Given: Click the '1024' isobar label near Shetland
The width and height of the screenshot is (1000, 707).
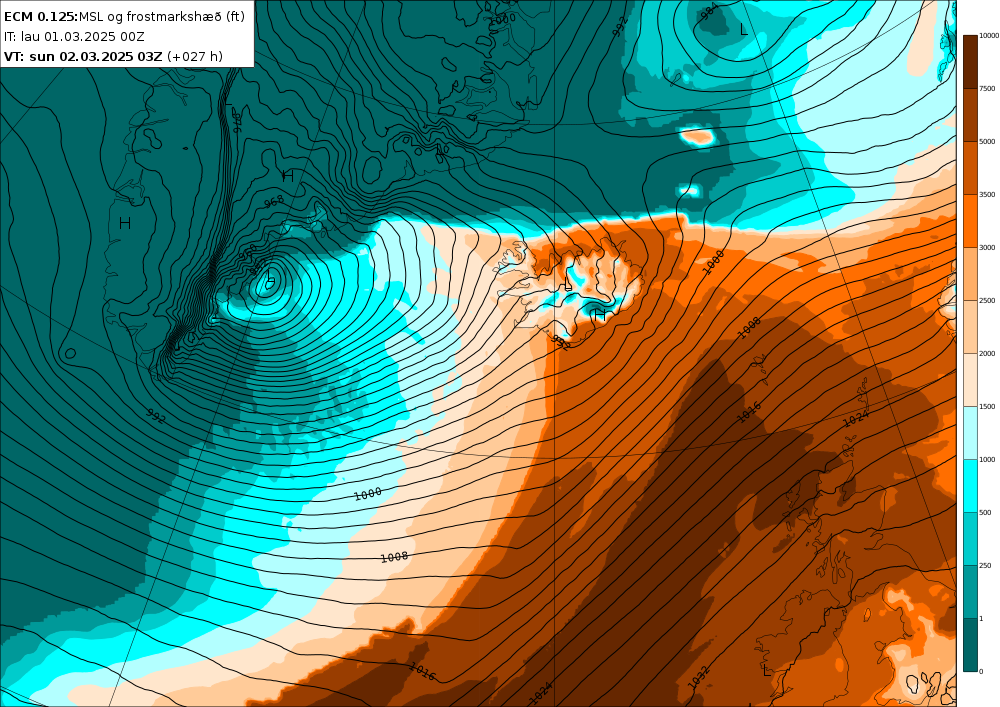Looking at the screenshot, I should 856,418.
